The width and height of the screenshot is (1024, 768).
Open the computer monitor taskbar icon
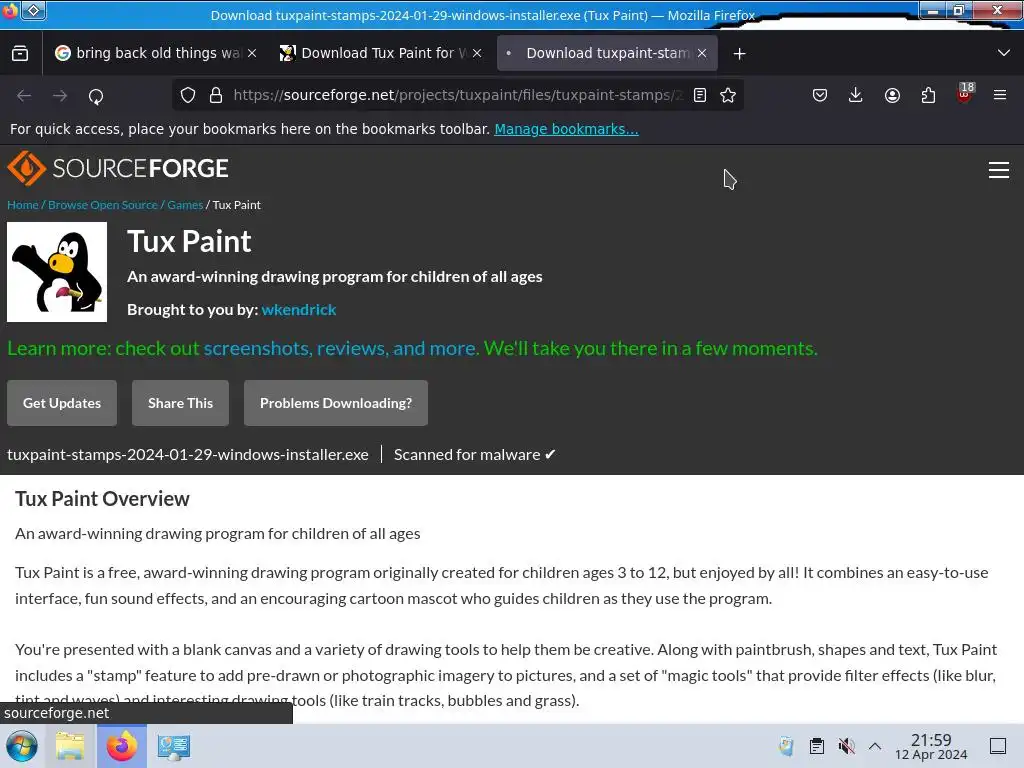[173, 746]
